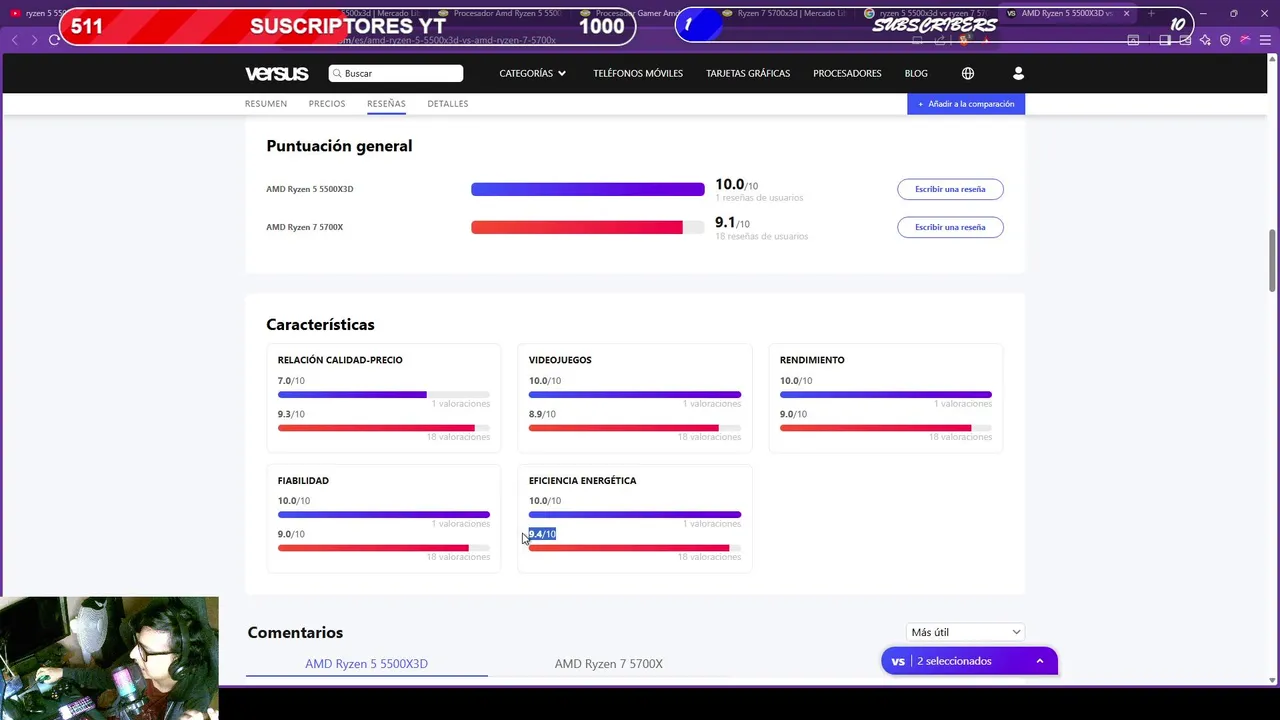Click the Buscar search field
The image size is (1280, 720).
coord(396,73)
